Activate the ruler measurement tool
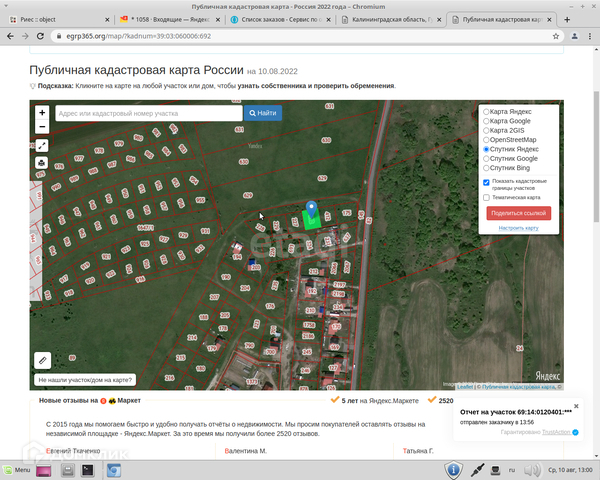The width and height of the screenshot is (600, 480). (42, 361)
